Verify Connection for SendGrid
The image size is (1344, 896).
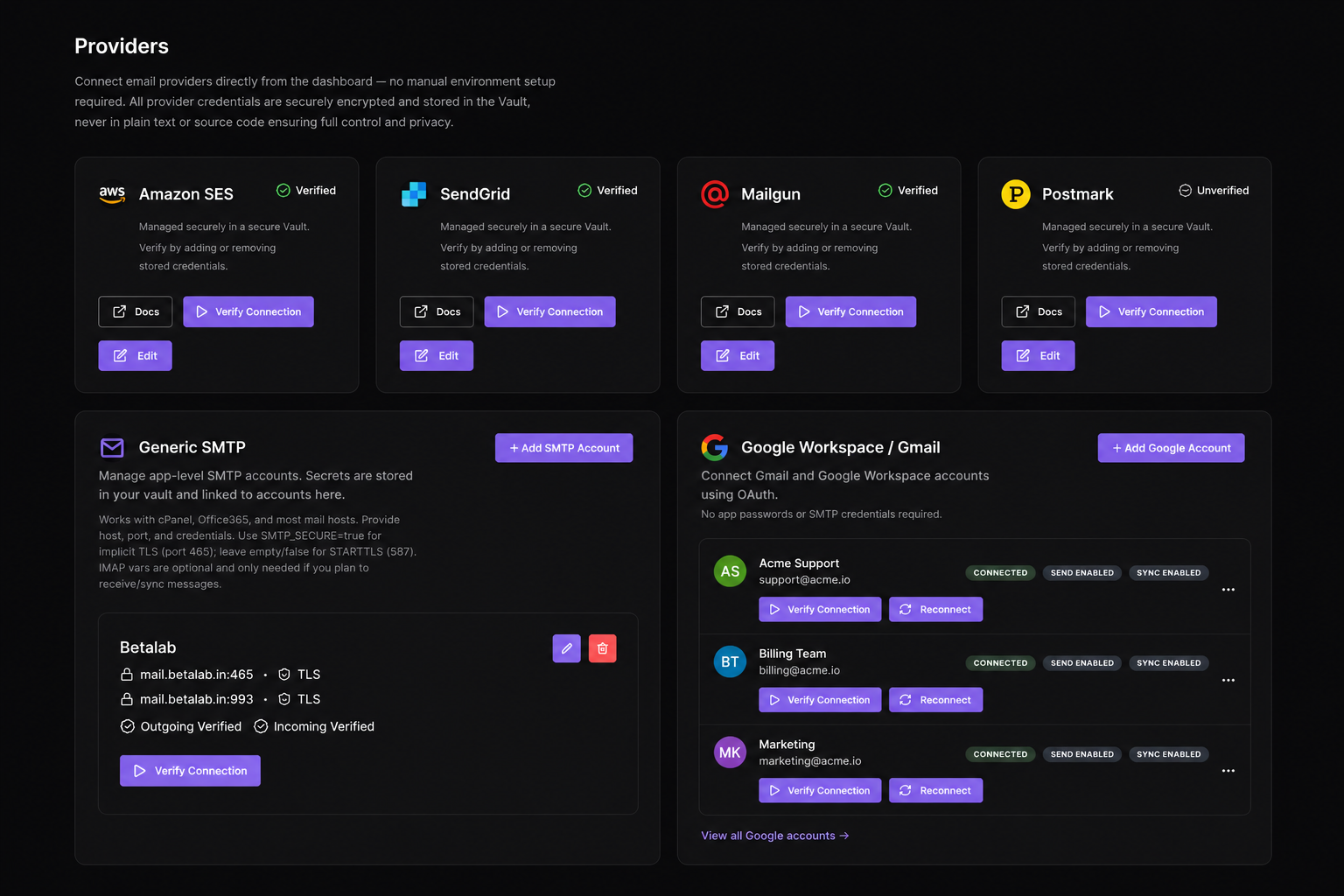(x=550, y=311)
